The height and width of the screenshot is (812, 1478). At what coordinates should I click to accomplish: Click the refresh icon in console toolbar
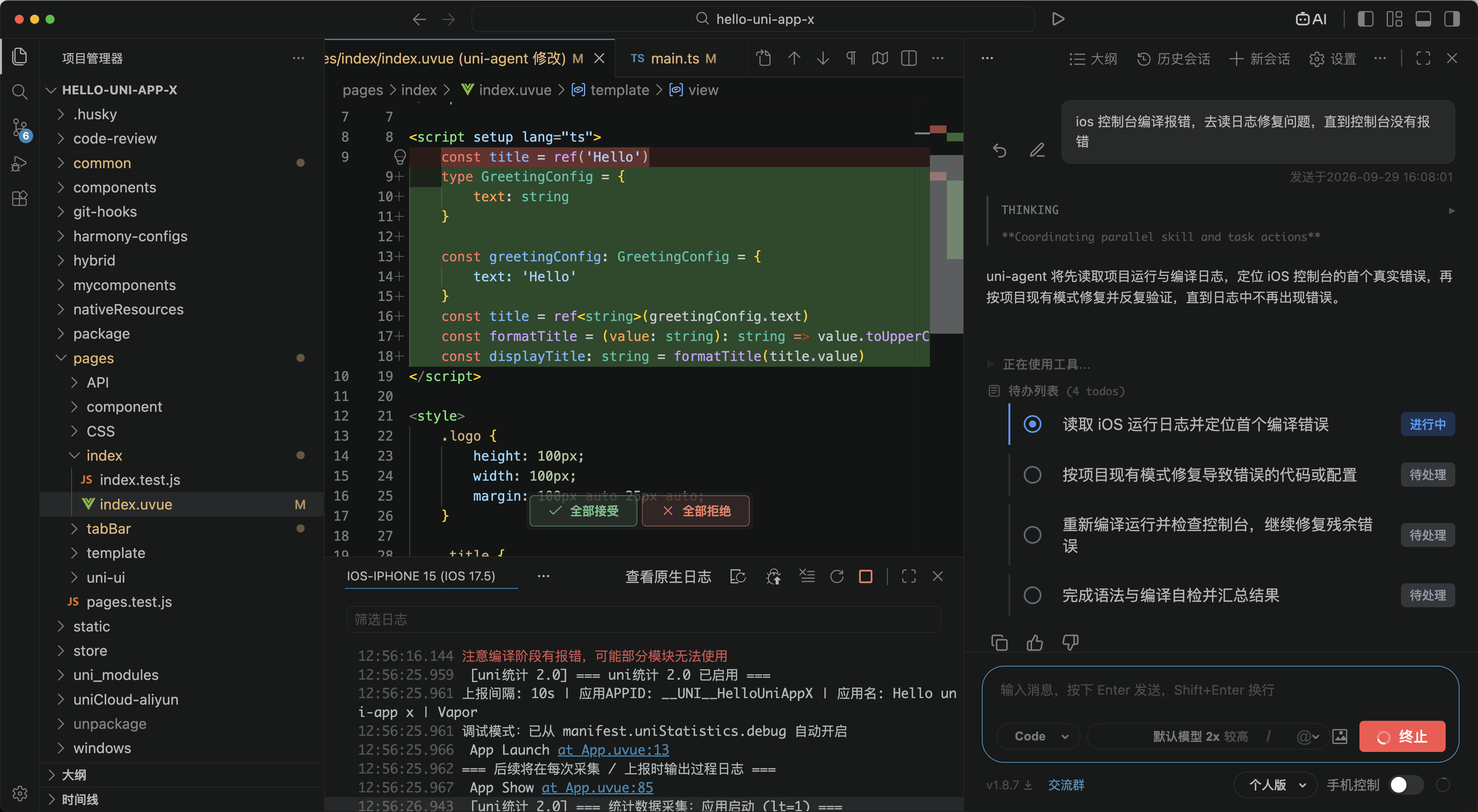pos(836,576)
